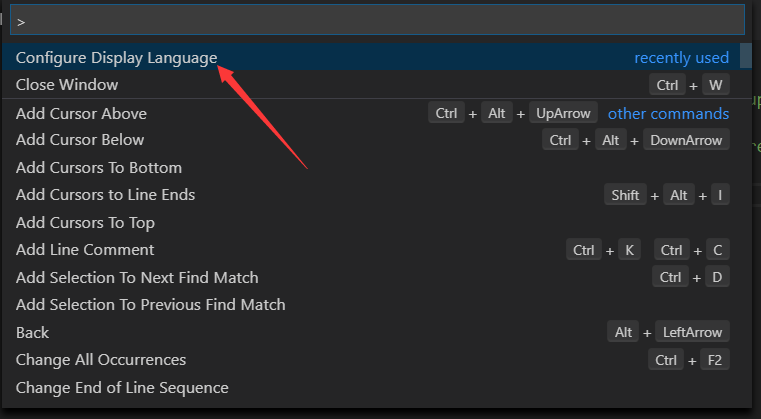
Task: Click the 'recently used' label
Action: pyautogui.click(x=681, y=58)
